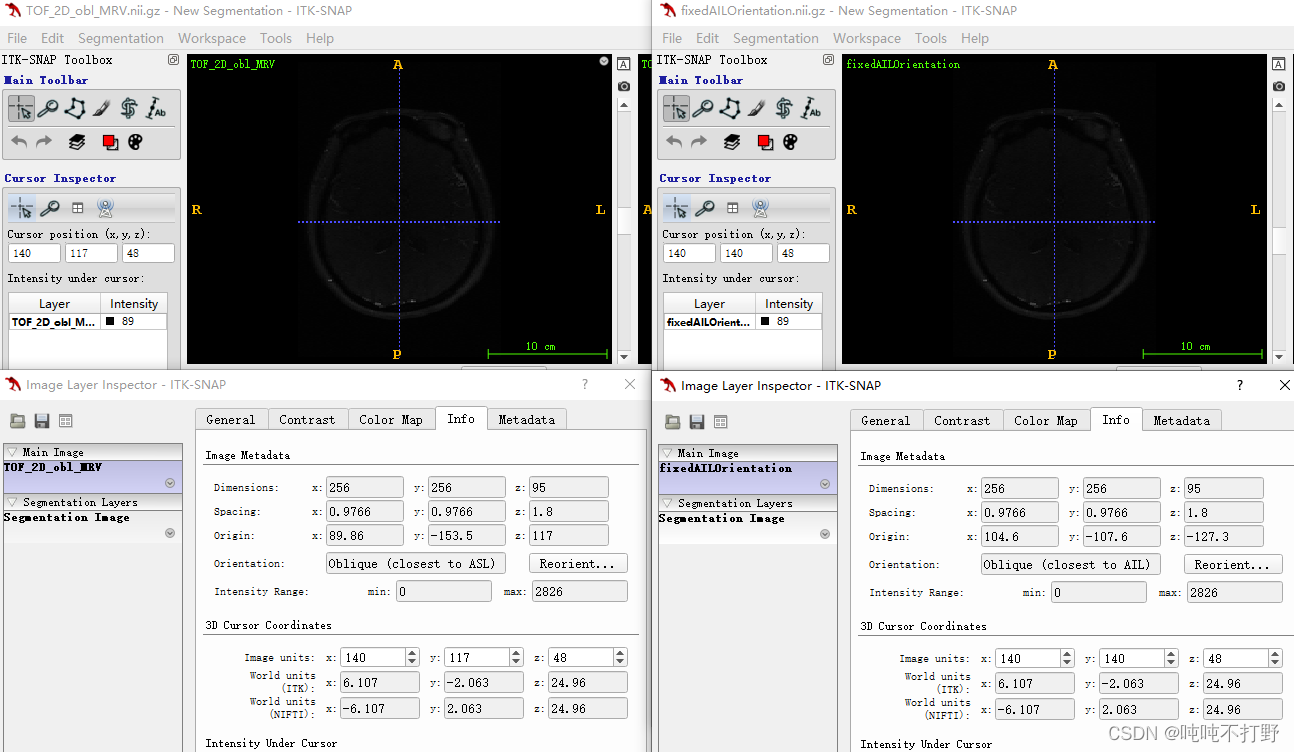Switch Cursor Inspector to sync page in TOF_2D_obl_MRV
The image size is (1294, 752).
point(105,208)
